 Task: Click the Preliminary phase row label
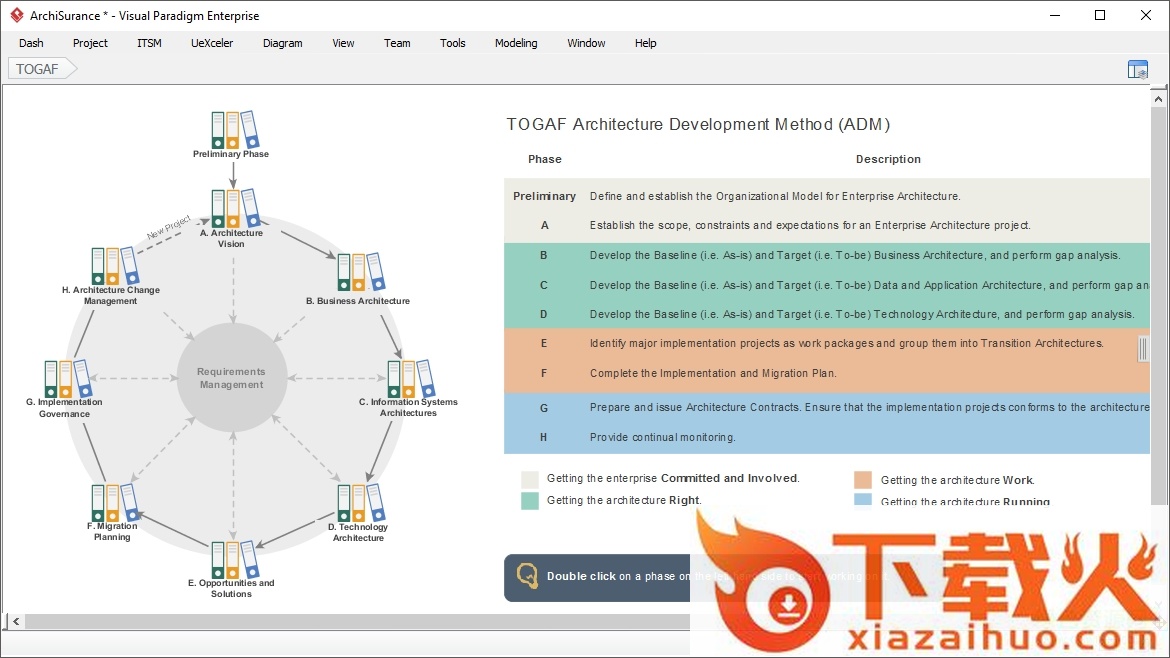tap(545, 196)
